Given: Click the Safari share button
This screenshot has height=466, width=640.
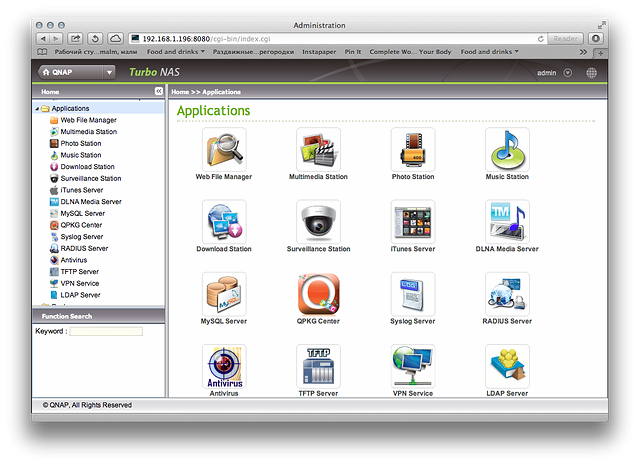Looking at the screenshot, I should point(75,38).
